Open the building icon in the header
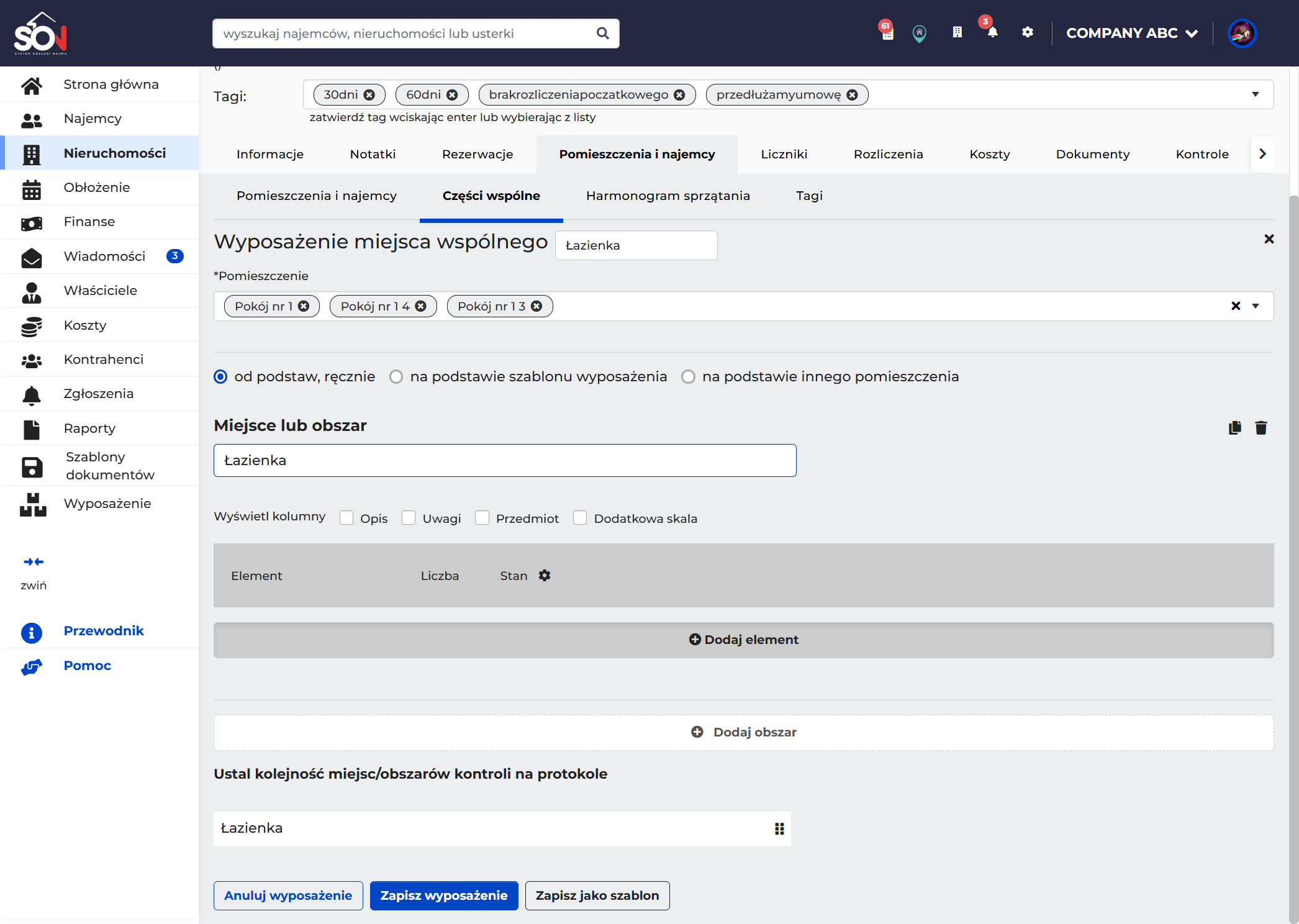1299x924 pixels. 957,32
